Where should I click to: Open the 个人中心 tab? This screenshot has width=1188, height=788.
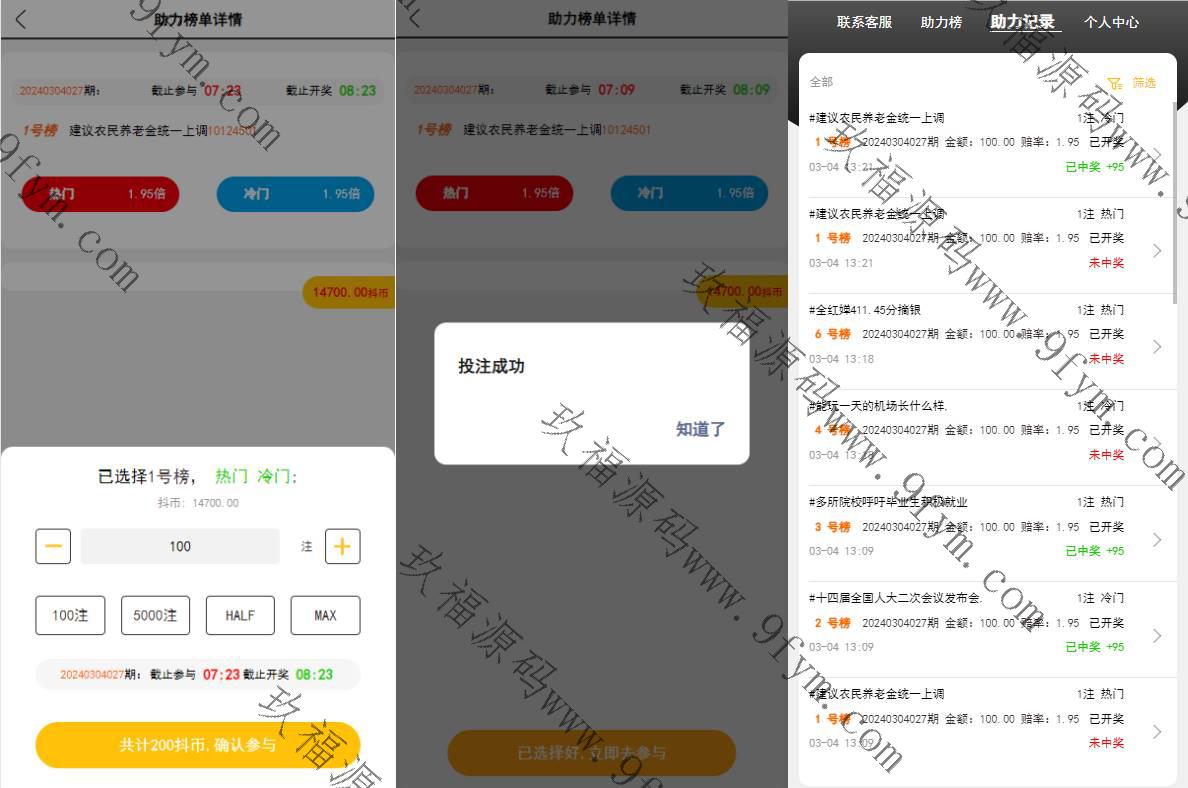point(1111,22)
